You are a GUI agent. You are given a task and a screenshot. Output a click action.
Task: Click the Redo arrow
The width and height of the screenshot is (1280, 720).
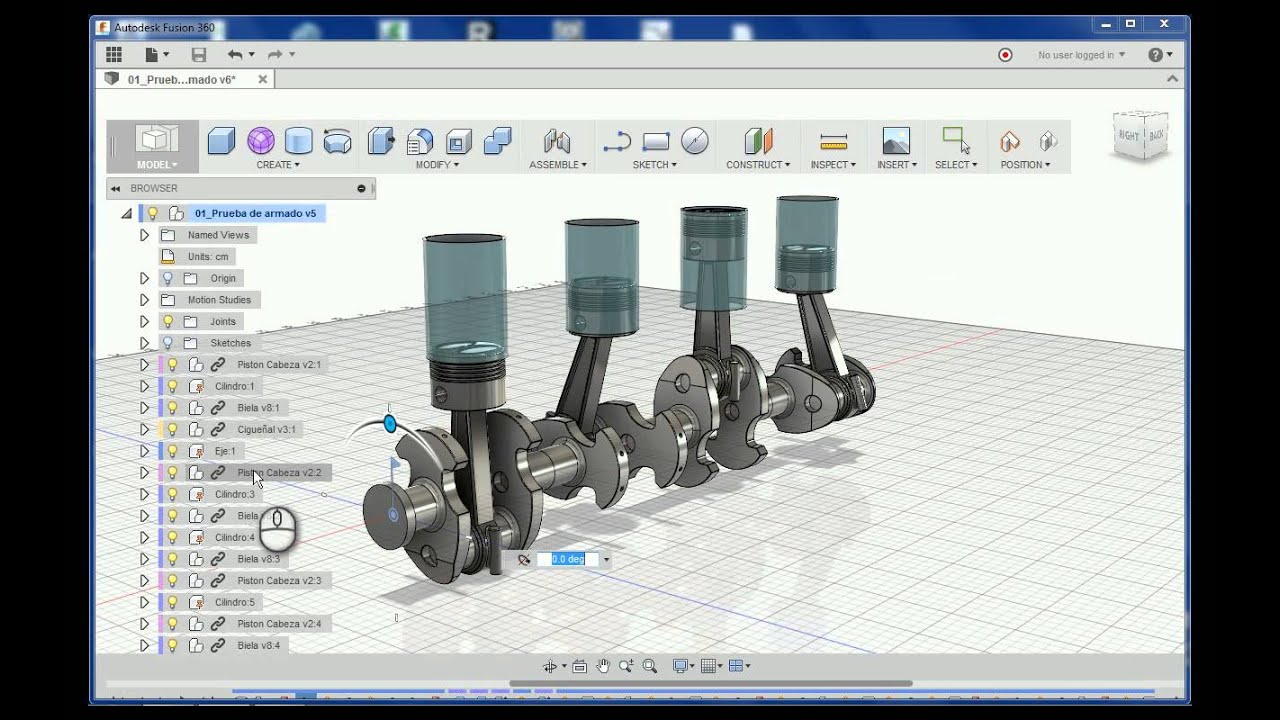point(275,54)
